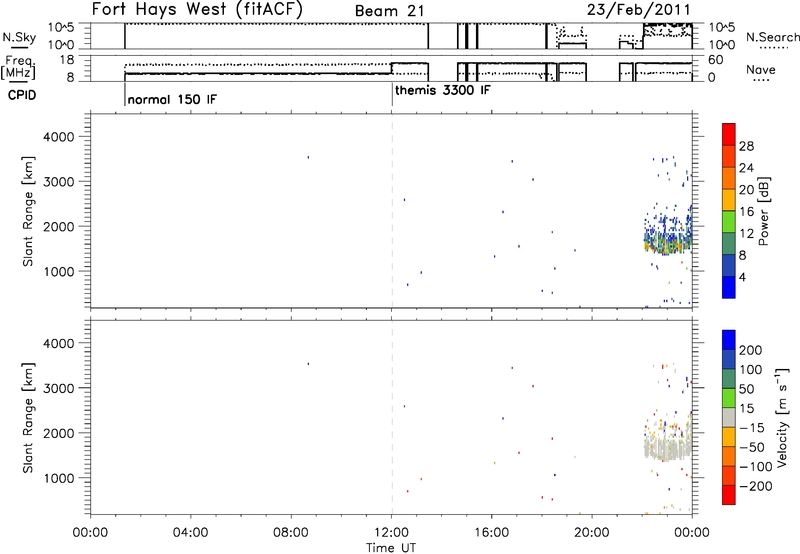Click the '16:00' time tick label
Viewport: 800px width, 554px height.
(491, 533)
